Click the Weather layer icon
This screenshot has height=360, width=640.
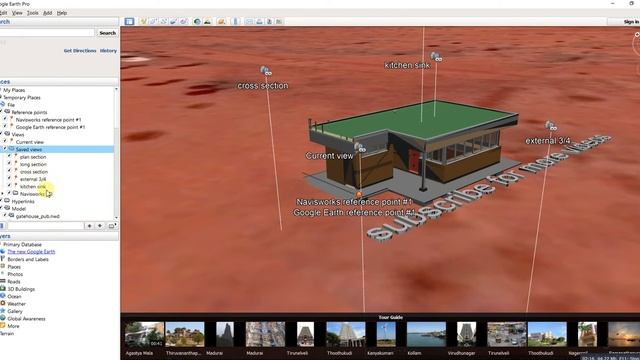tap(3, 303)
